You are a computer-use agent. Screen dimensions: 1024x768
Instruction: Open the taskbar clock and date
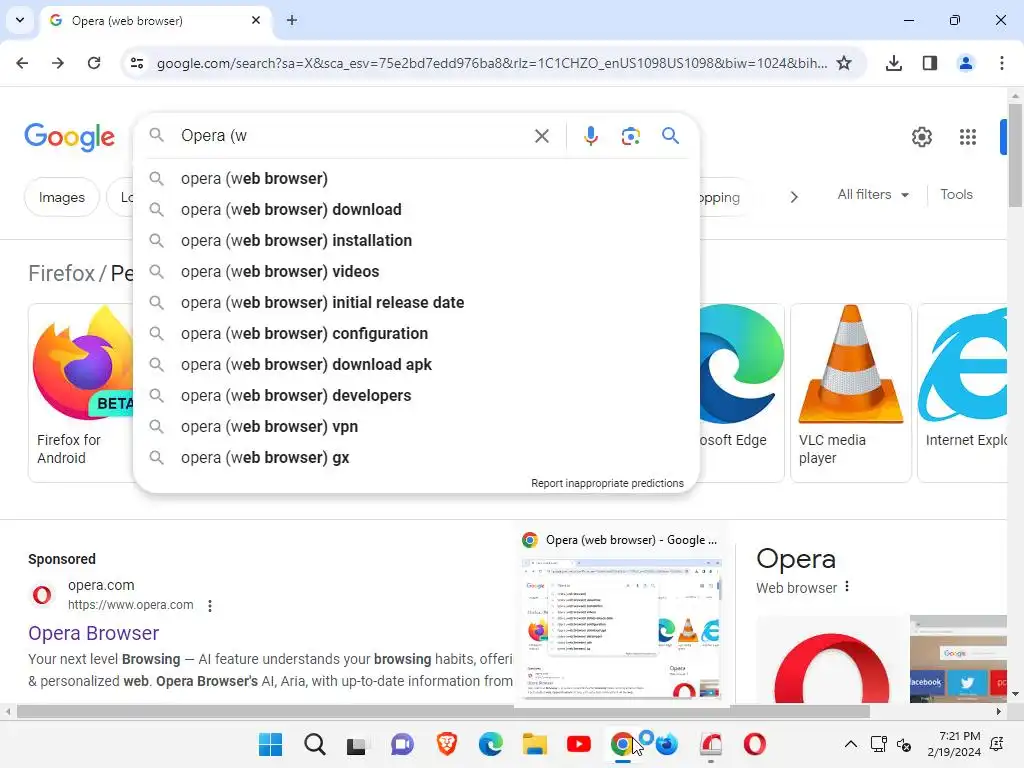coord(953,744)
